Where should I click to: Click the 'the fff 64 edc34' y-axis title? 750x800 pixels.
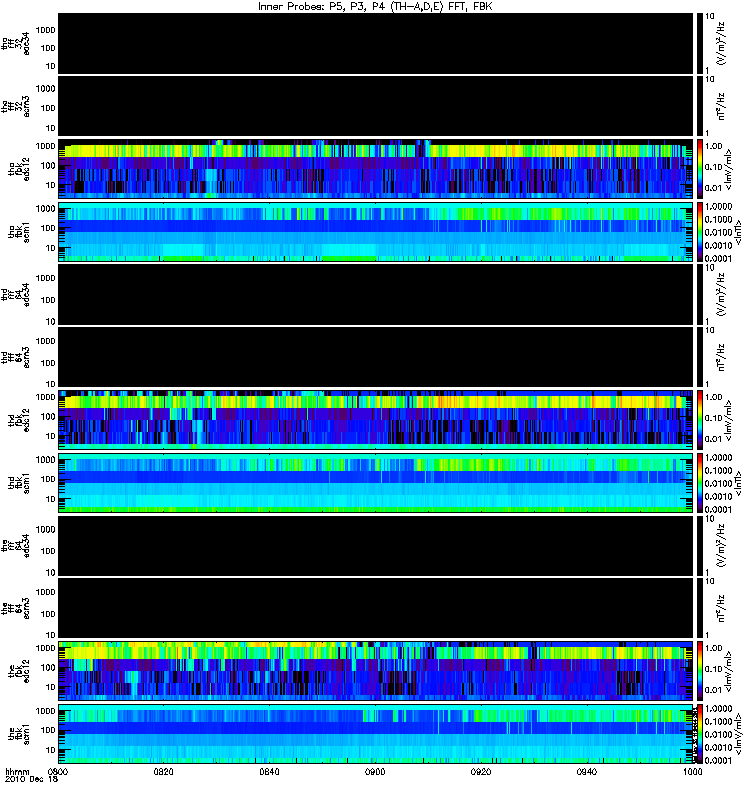[x=16, y=545]
